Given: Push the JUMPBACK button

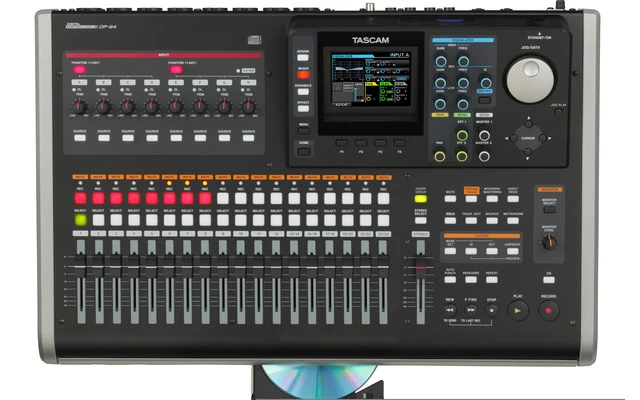Looking at the screenshot, I should 513,251.
